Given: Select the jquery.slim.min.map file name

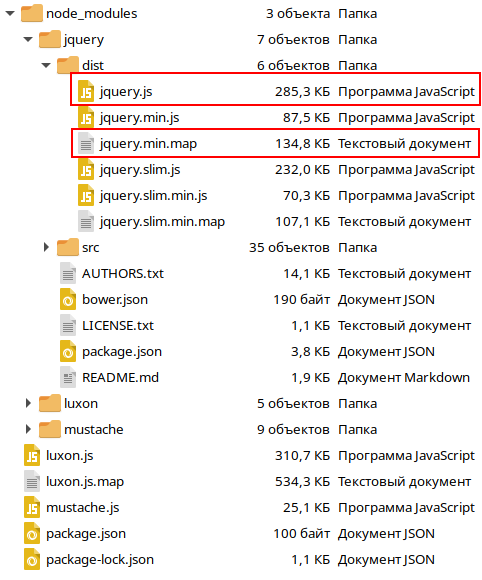Looking at the screenshot, I should tap(162, 222).
